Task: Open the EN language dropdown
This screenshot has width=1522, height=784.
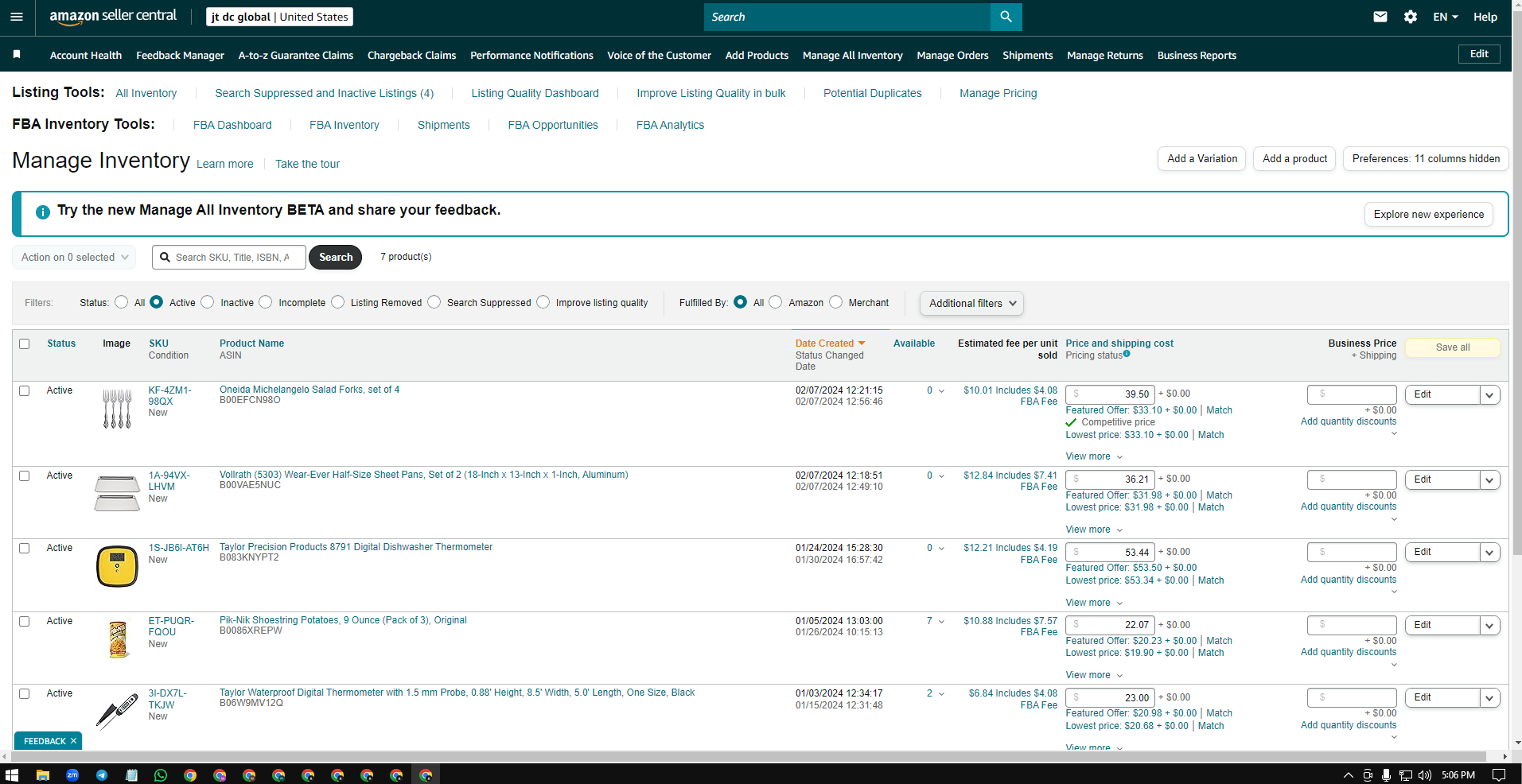Action: [x=1446, y=17]
